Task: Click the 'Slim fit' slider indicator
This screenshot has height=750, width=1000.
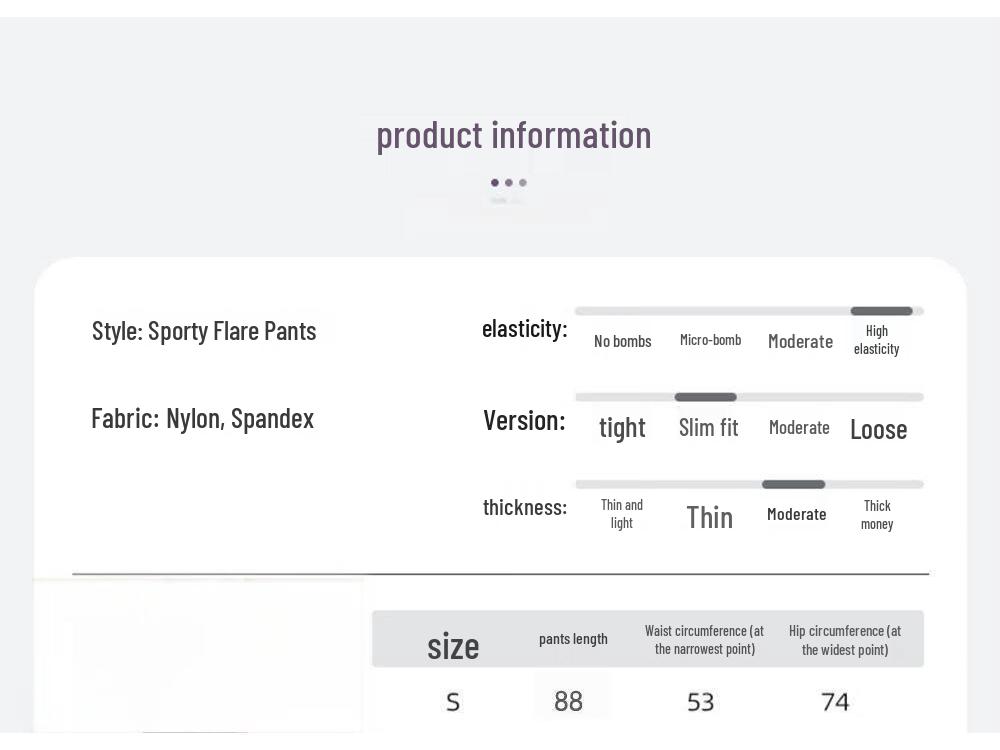Action: (705, 397)
